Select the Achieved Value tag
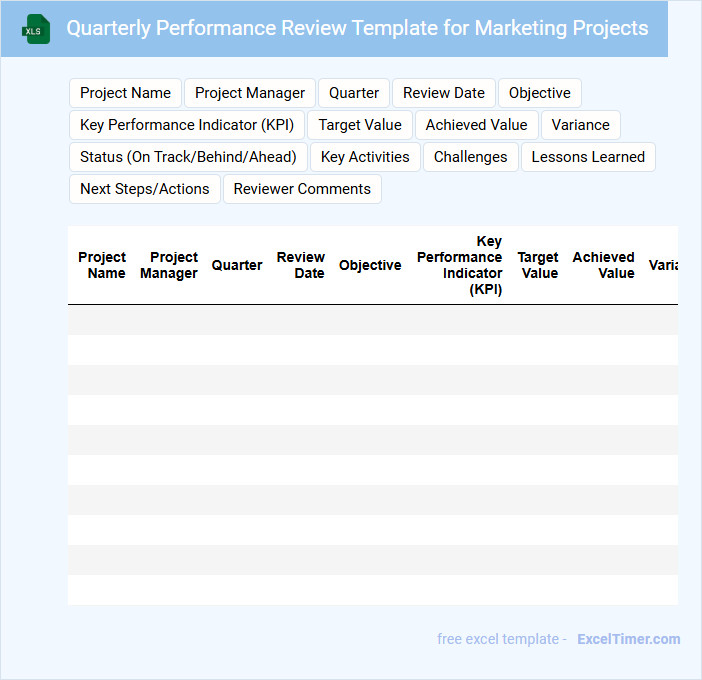This screenshot has height=680, width=702. tap(476, 125)
